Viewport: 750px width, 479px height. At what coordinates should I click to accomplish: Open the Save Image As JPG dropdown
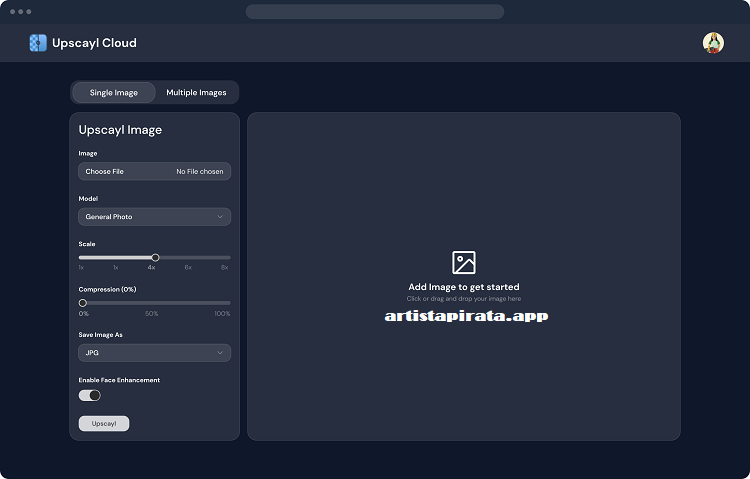click(x=154, y=353)
